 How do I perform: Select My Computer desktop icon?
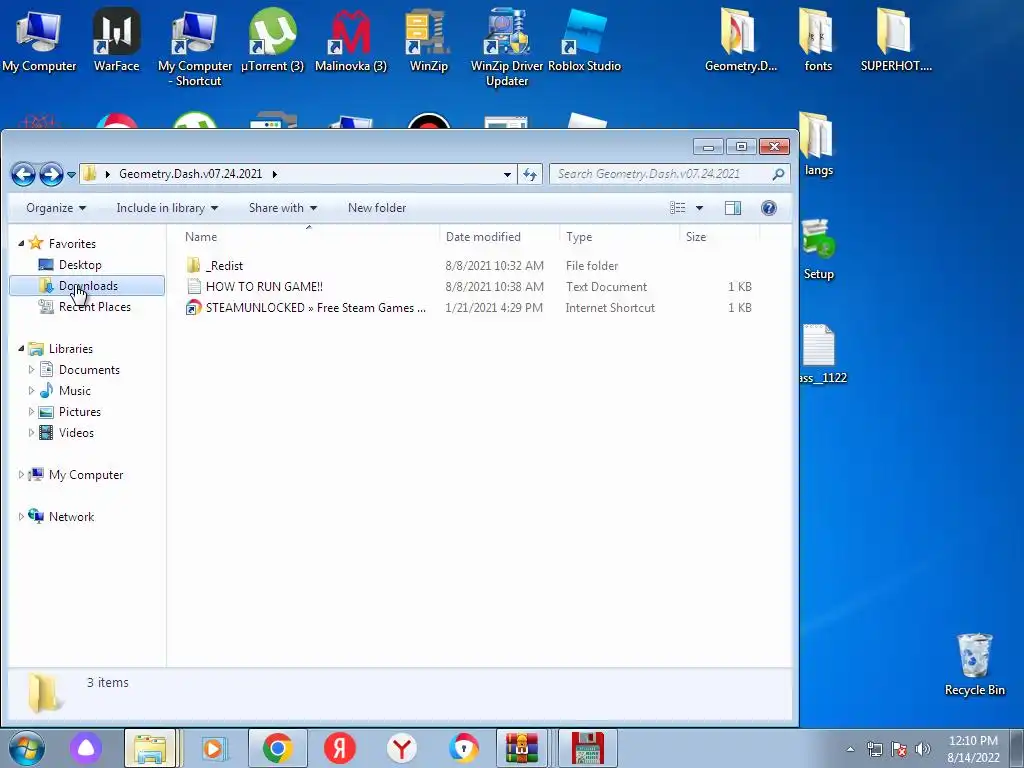click(39, 39)
